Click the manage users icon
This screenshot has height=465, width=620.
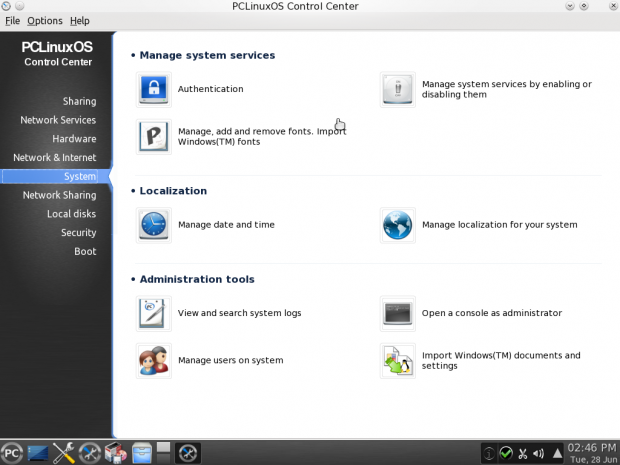point(153,360)
